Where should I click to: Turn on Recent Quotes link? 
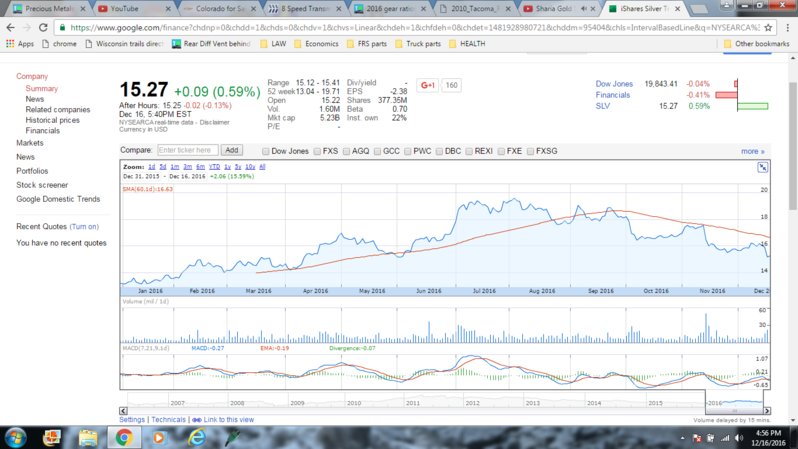click(84, 227)
